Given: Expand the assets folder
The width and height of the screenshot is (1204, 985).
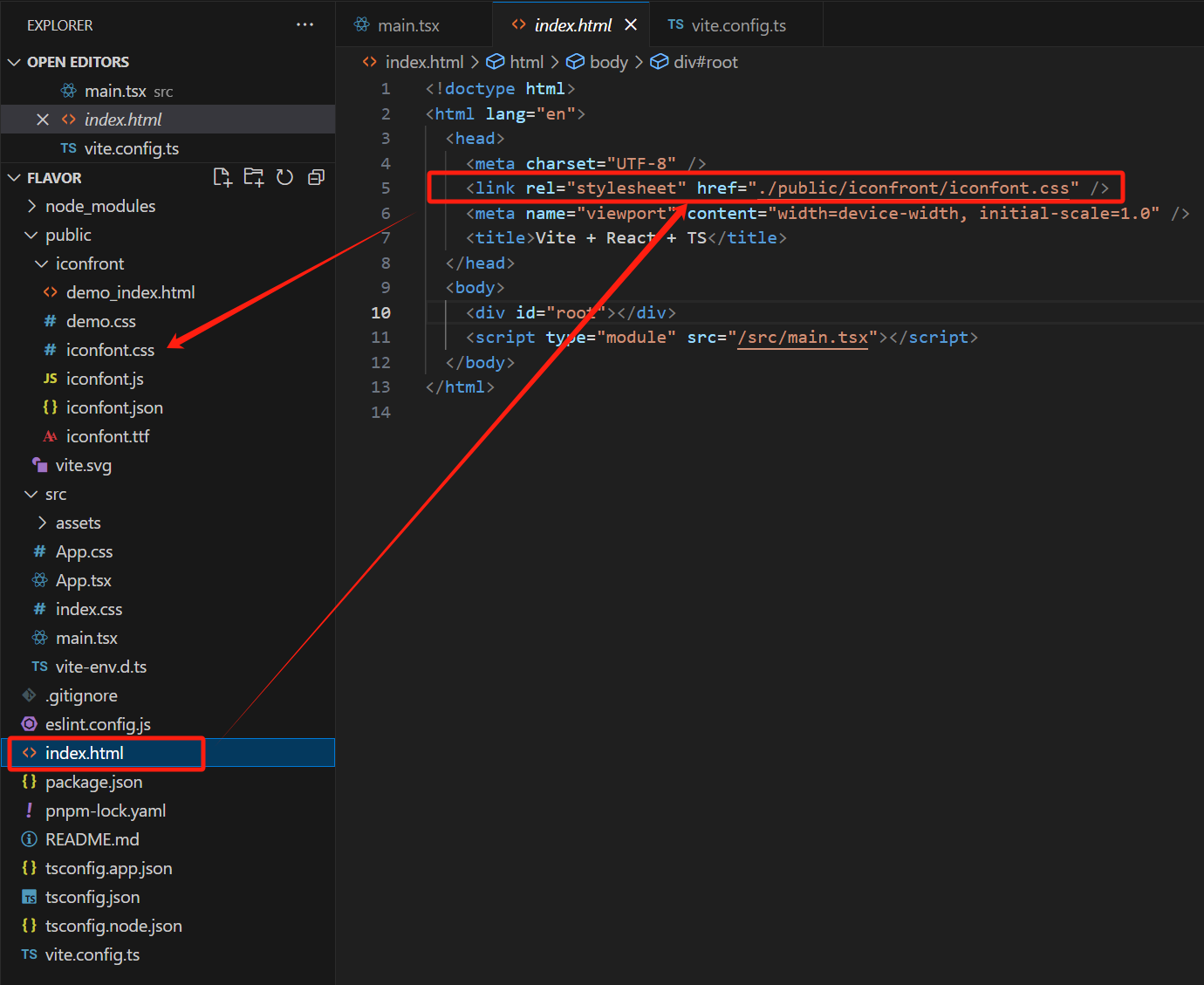Looking at the screenshot, I should click(42, 523).
